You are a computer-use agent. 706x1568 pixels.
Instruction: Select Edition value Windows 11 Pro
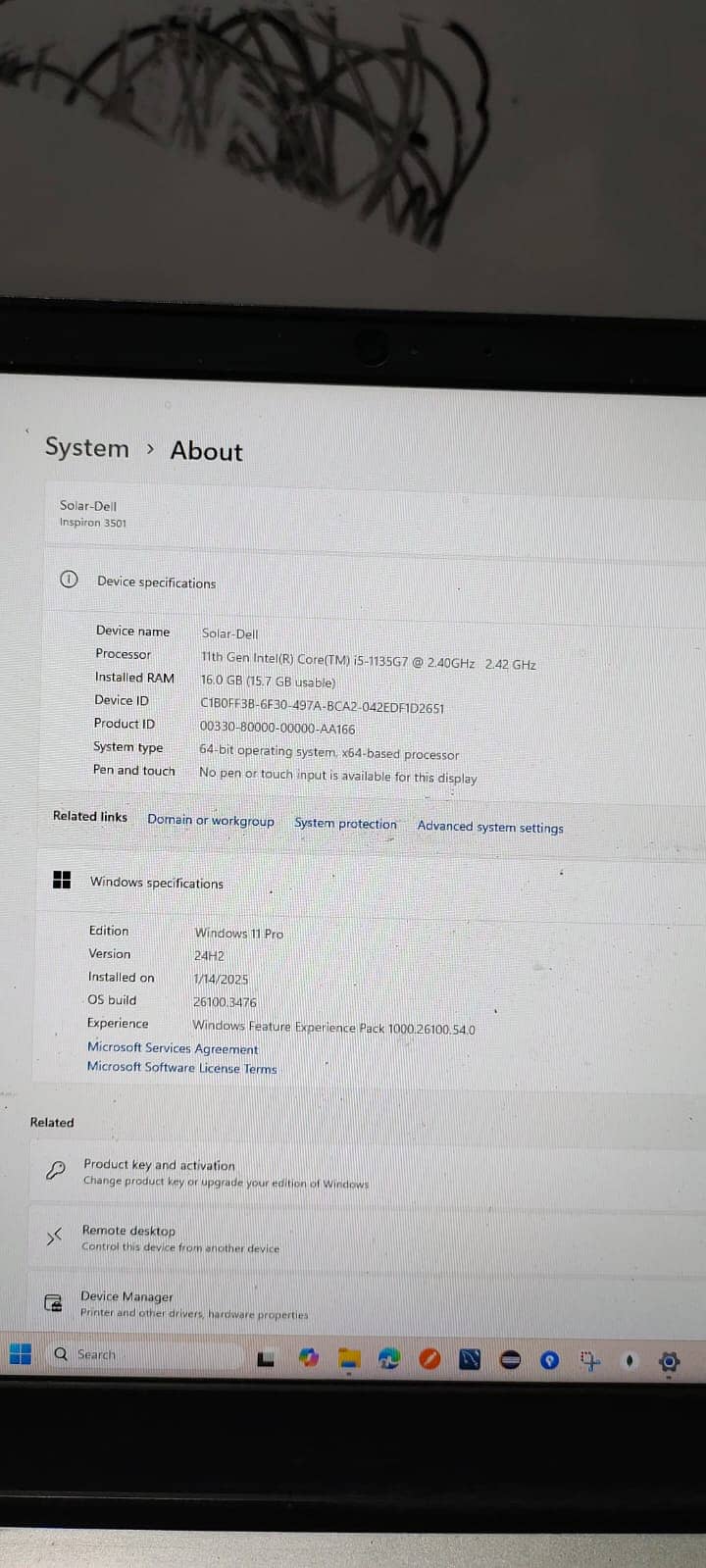[238, 934]
